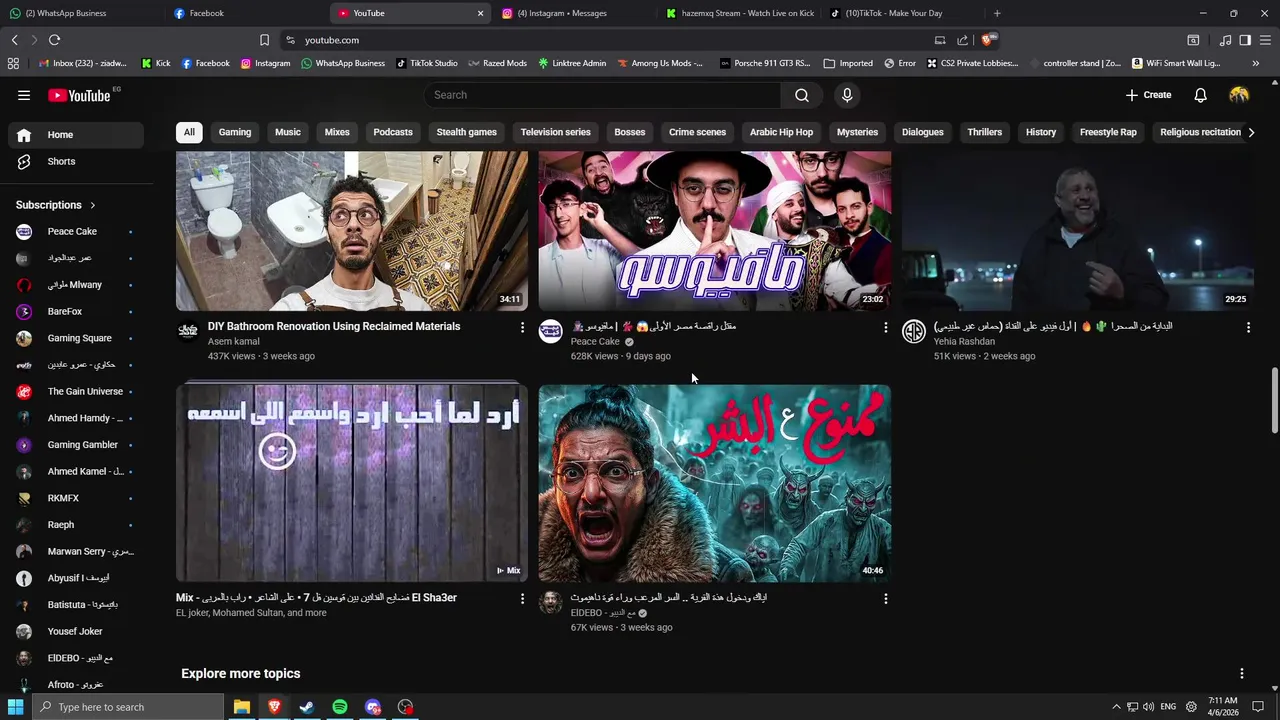Select the Stealth games chip
The image size is (1280, 720).
click(x=466, y=132)
